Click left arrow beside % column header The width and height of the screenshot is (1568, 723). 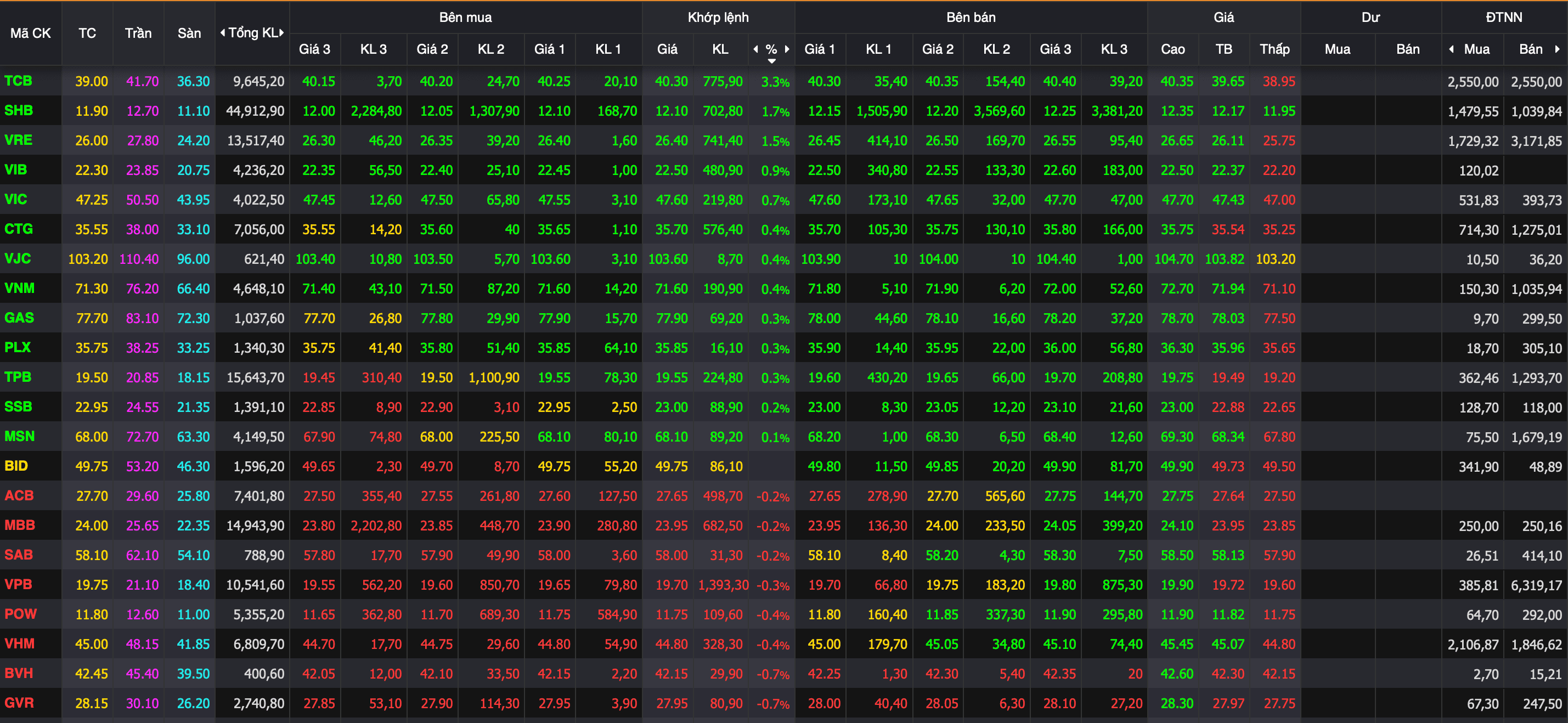(x=756, y=49)
